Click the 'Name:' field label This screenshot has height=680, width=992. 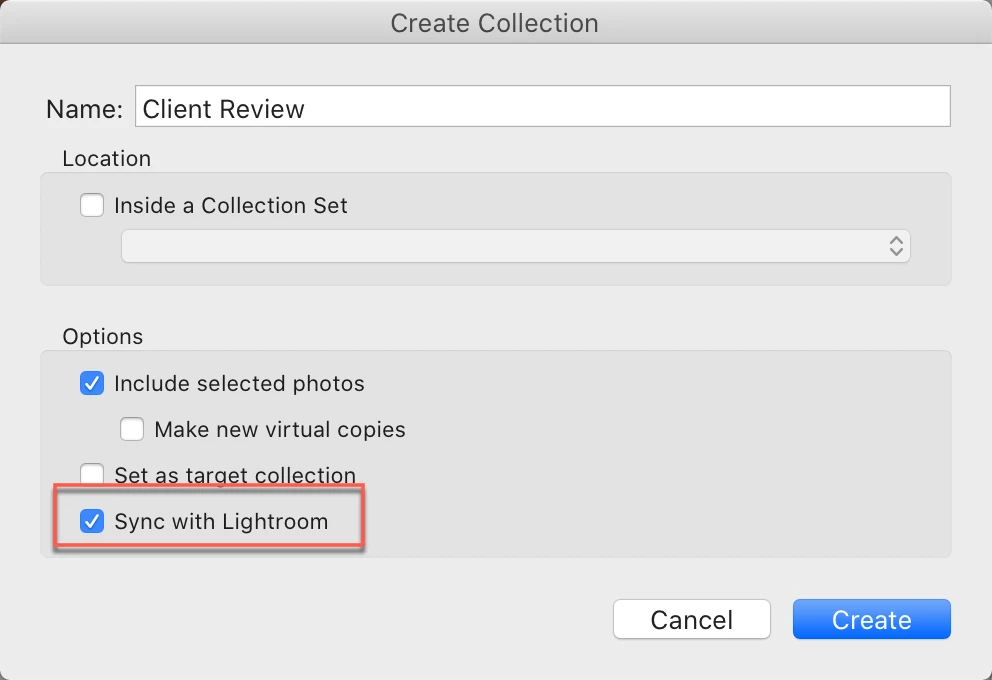pos(85,109)
